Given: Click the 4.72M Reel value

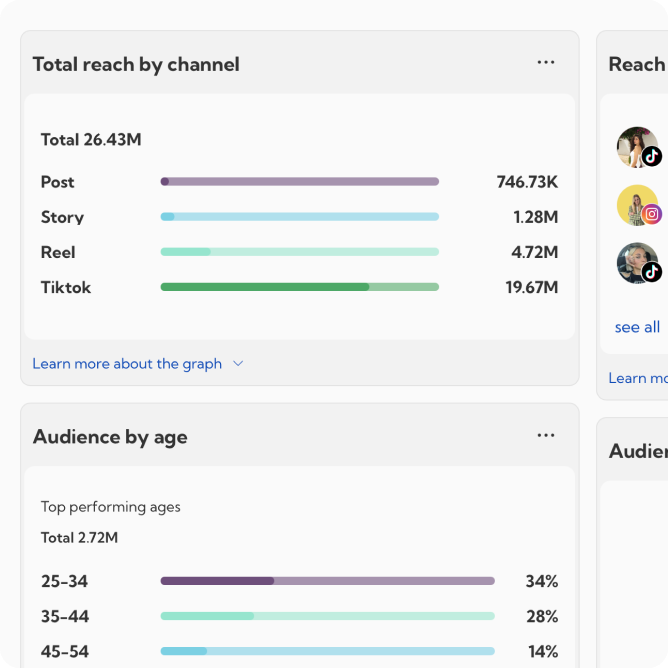Looking at the screenshot, I should pos(535,252).
